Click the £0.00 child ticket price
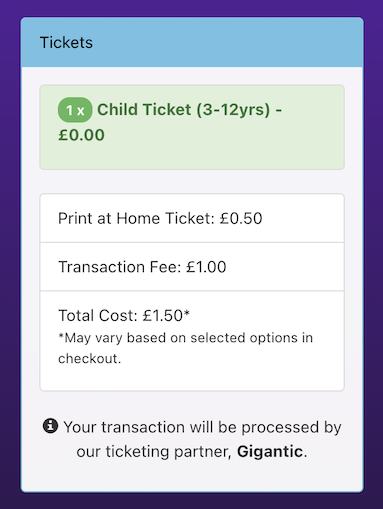This screenshot has width=383, height=509. click(81, 135)
